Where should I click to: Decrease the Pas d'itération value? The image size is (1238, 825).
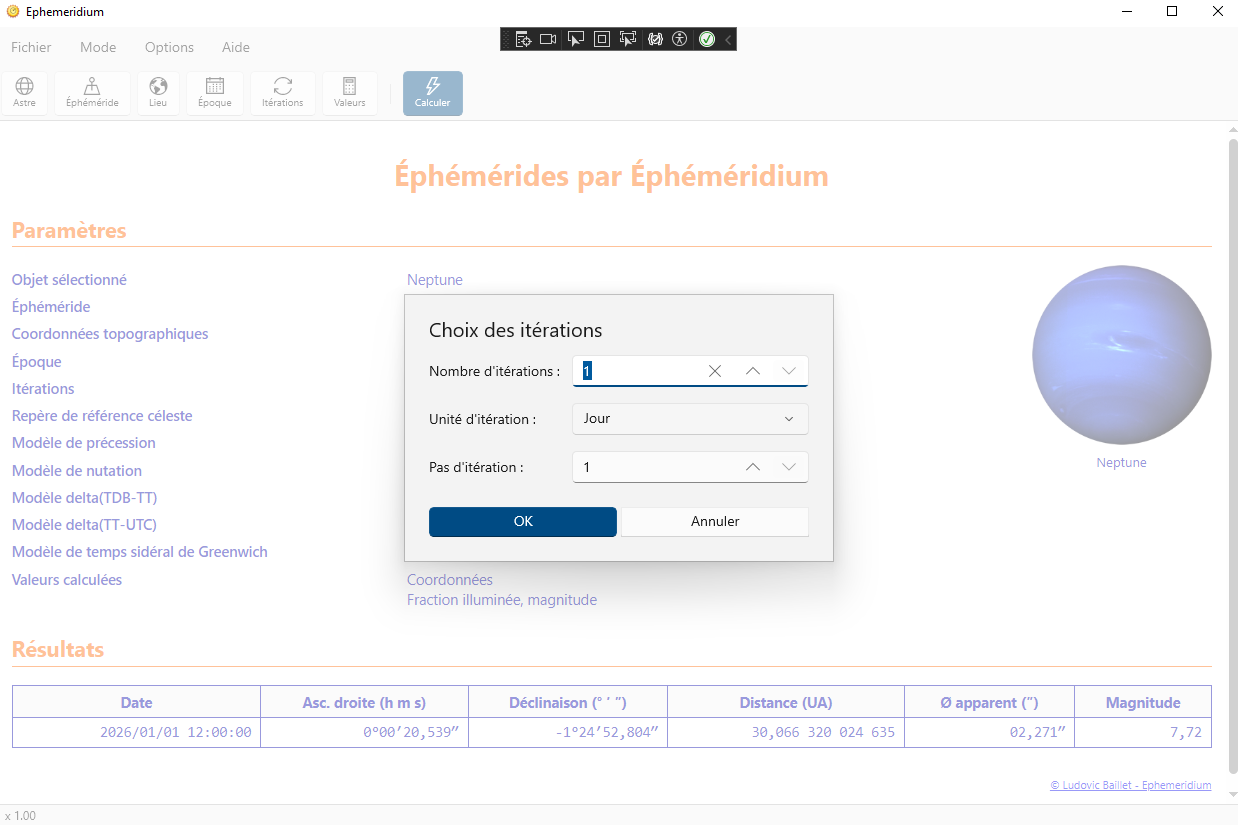pos(789,467)
